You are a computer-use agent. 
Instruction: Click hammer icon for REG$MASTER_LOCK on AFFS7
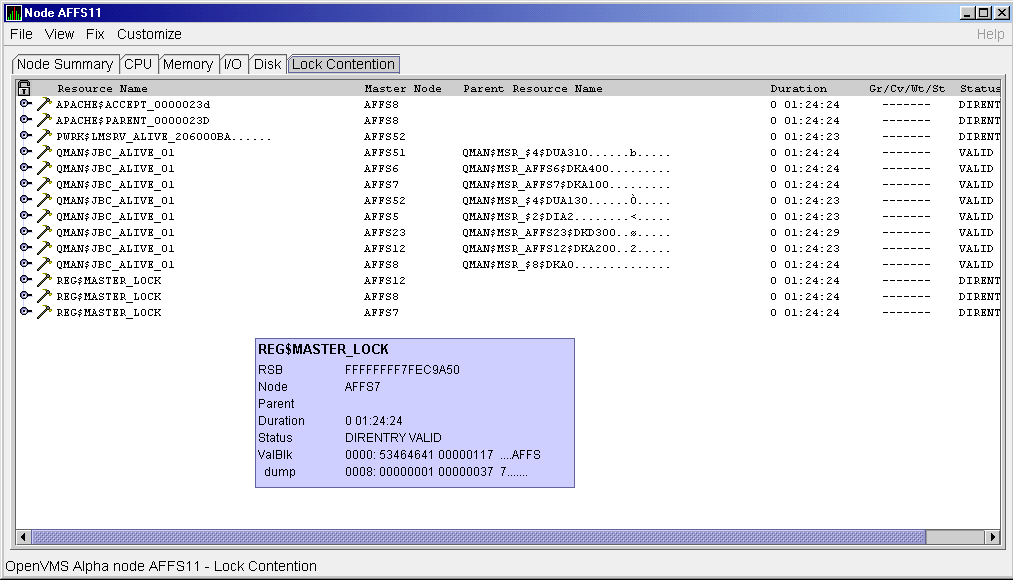click(44, 312)
